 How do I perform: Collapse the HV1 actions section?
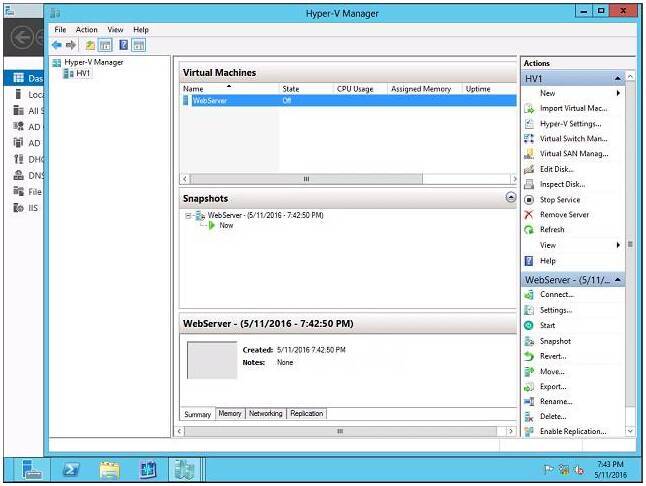click(617, 78)
